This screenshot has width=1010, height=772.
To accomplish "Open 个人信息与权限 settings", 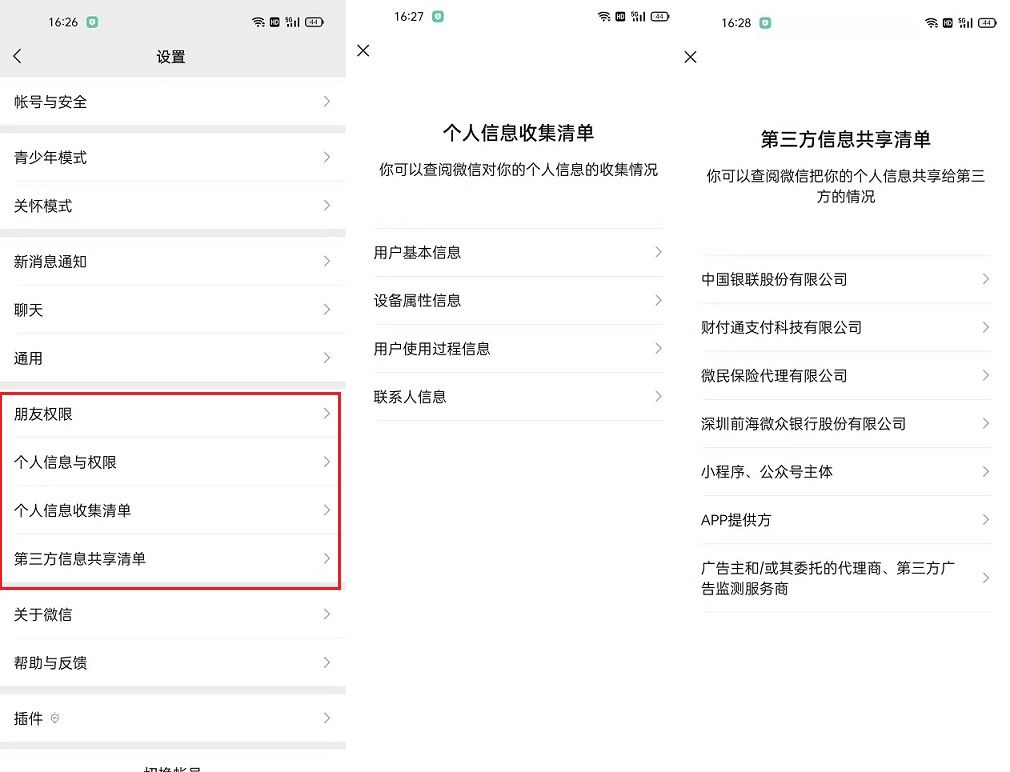I will click(x=171, y=462).
